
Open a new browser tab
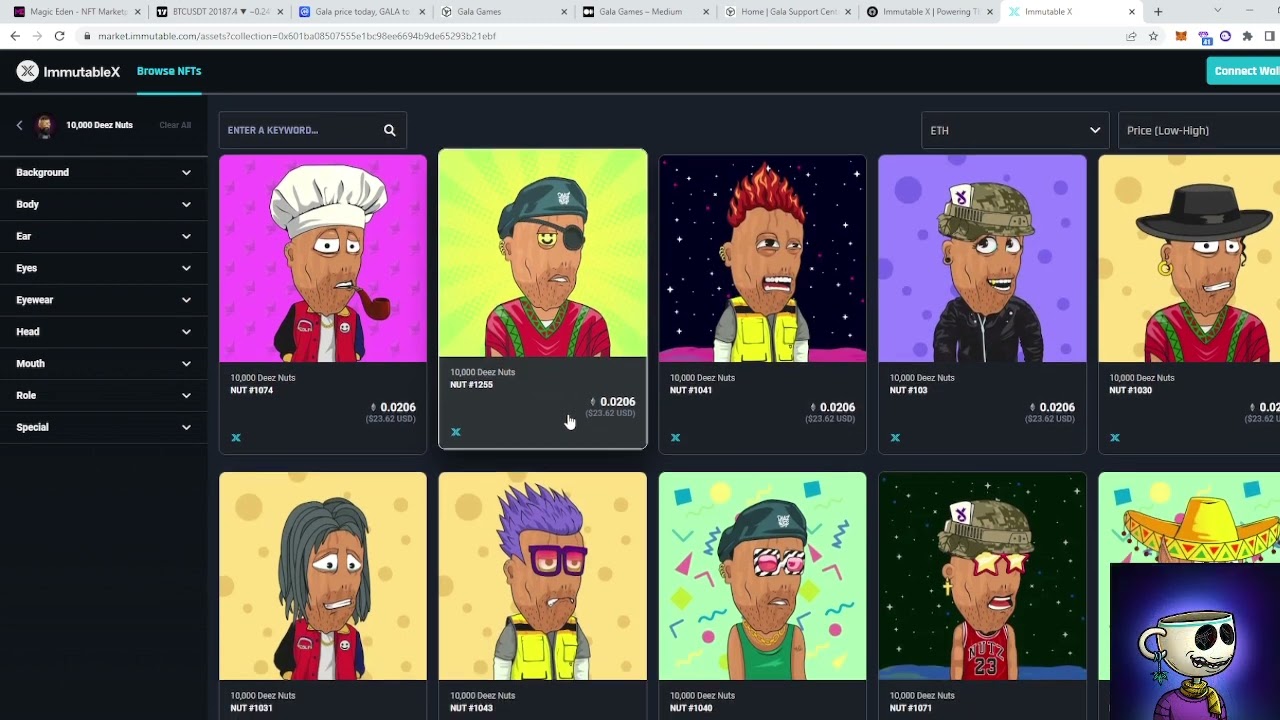pos(1158,12)
